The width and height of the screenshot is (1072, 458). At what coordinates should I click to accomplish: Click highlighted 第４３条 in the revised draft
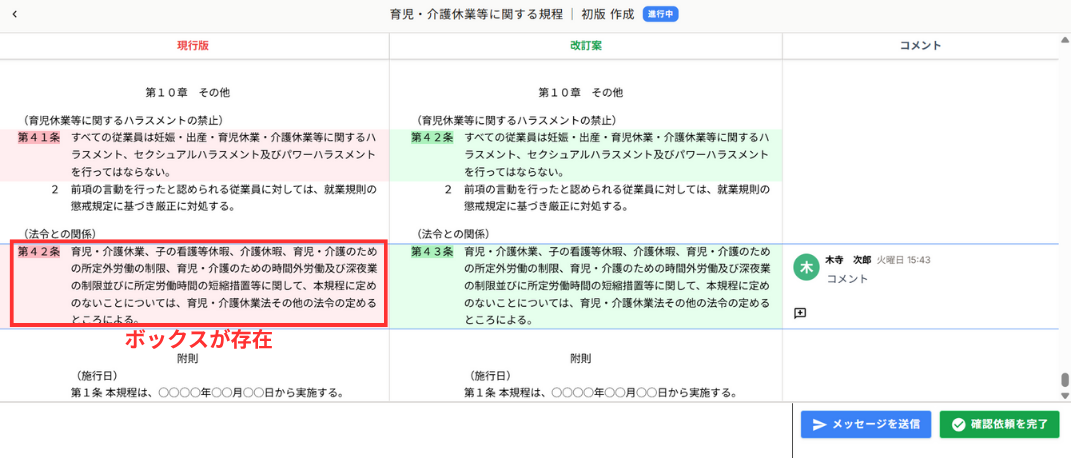(432, 252)
